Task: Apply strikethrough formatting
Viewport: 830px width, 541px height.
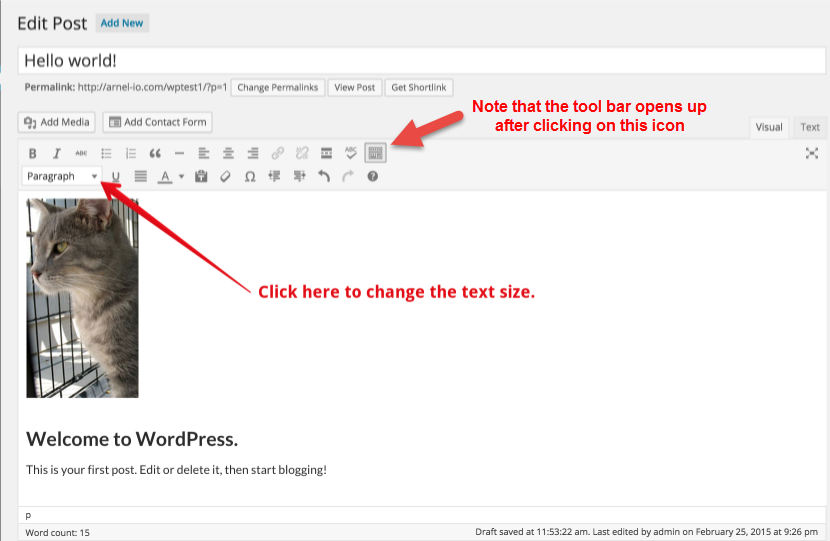Action: tap(81, 154)
